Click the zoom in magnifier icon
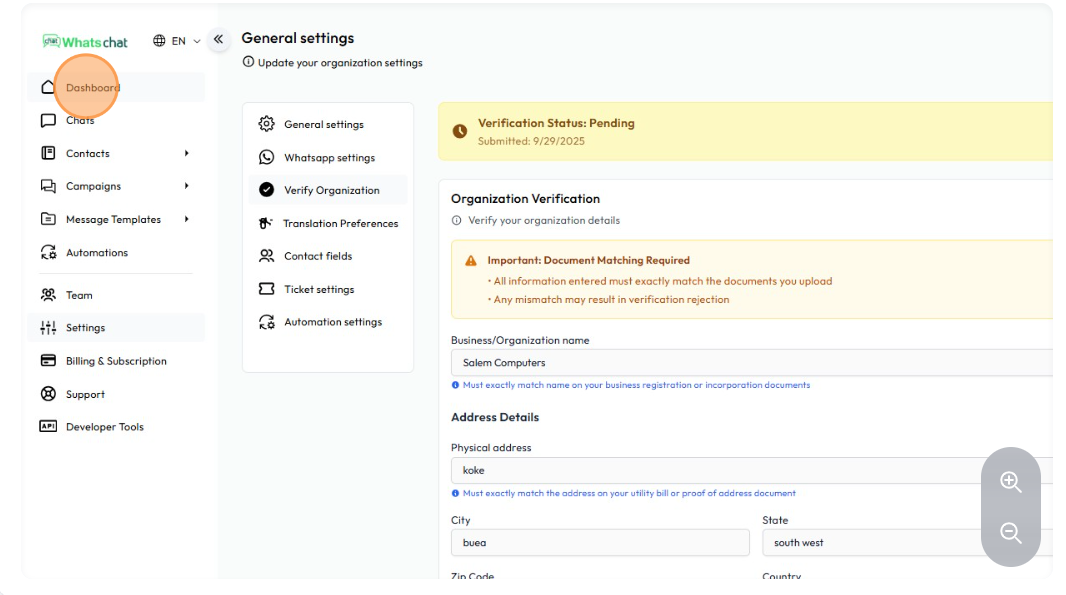Screen dimensions: 1066x595 pyautogui.click(x=1010, y=482)
